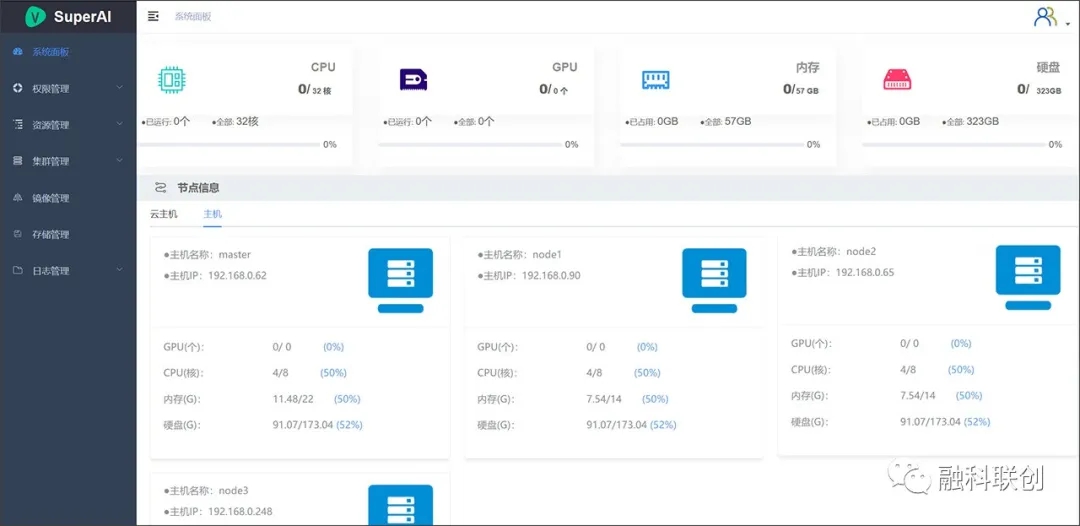1080x526 pixels.
Task: Click the GPU card icon
Action: tap(413, 80)
